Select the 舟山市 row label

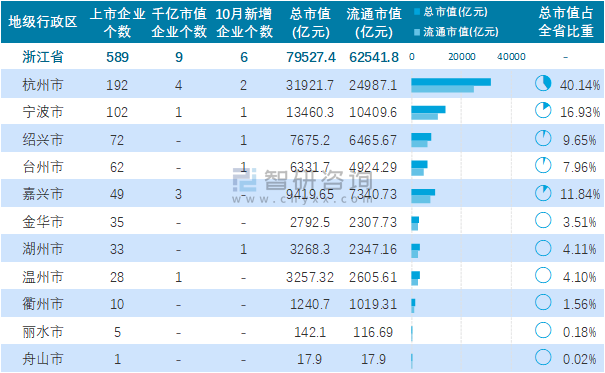pyautogui.click(x=43, y=359)
